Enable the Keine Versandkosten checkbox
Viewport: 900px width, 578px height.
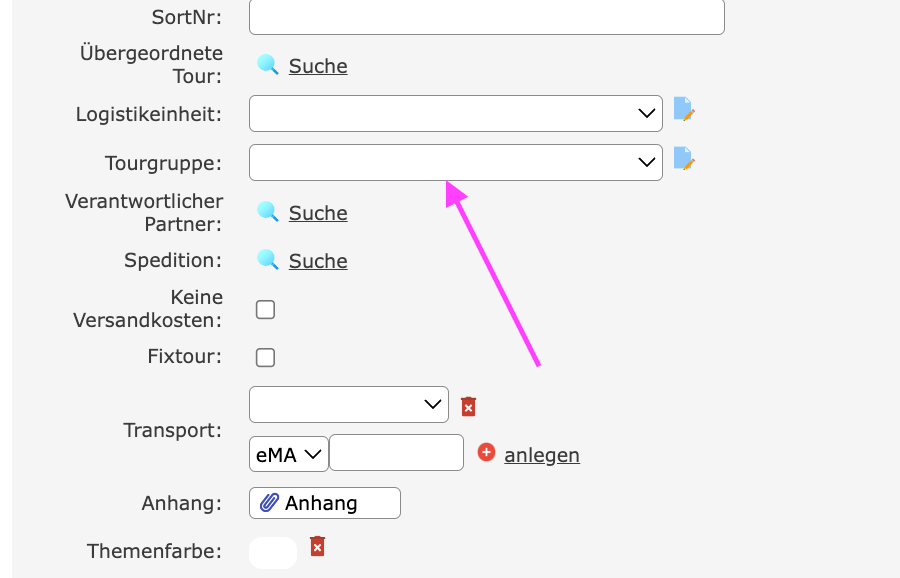point(265,310)
